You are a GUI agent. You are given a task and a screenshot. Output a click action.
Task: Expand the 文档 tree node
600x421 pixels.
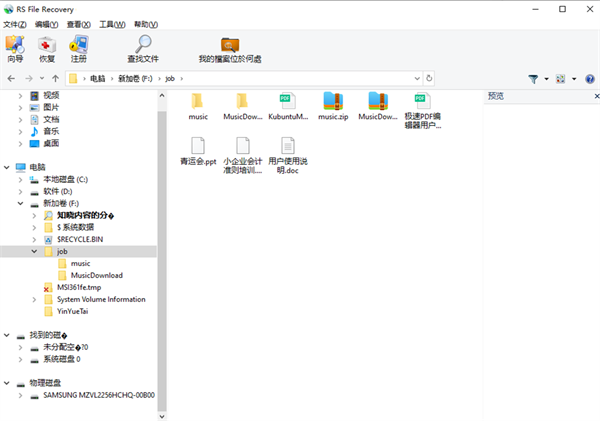pyautogui.click(x=21, y=120)
